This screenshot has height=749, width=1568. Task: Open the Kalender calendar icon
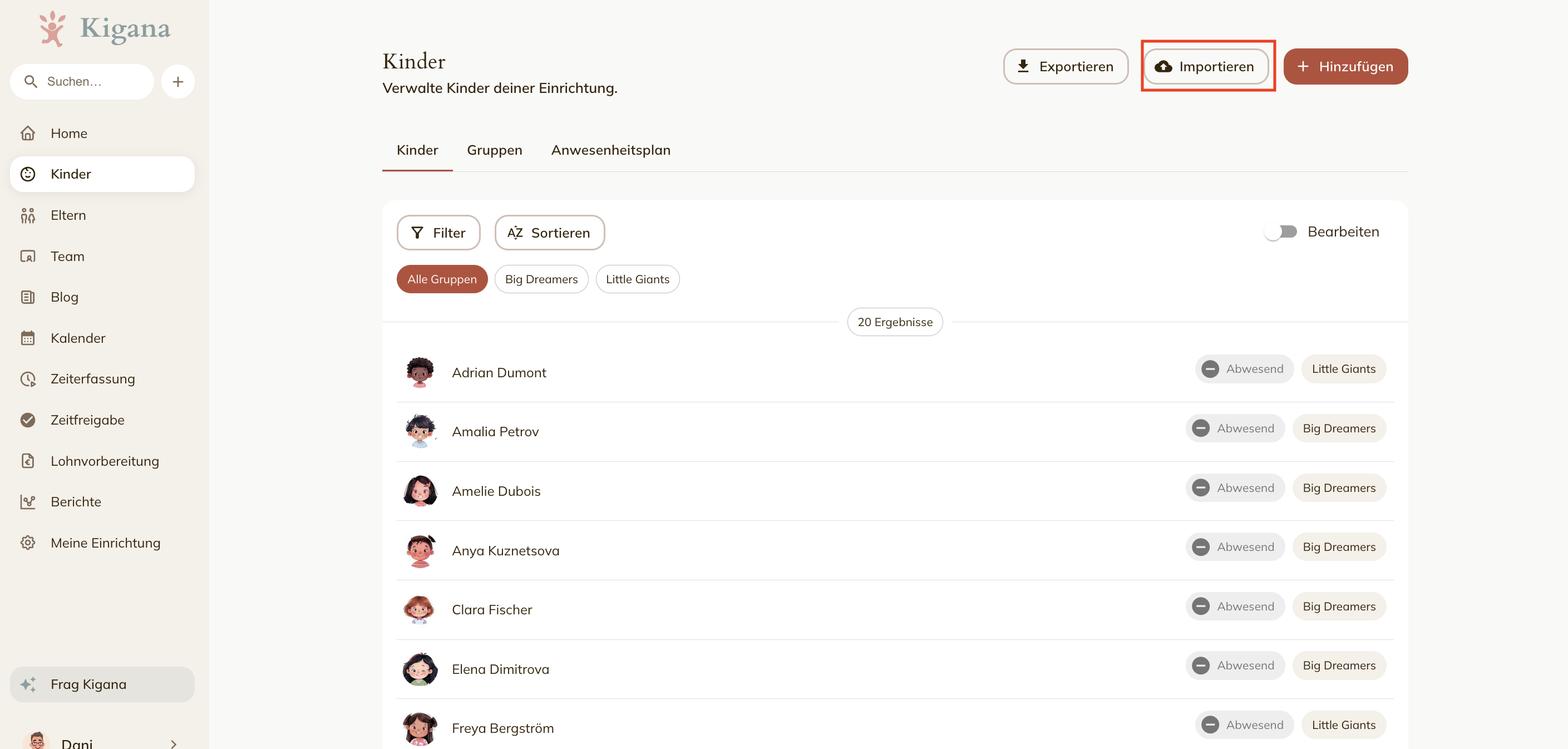click(x=28, y=338)
